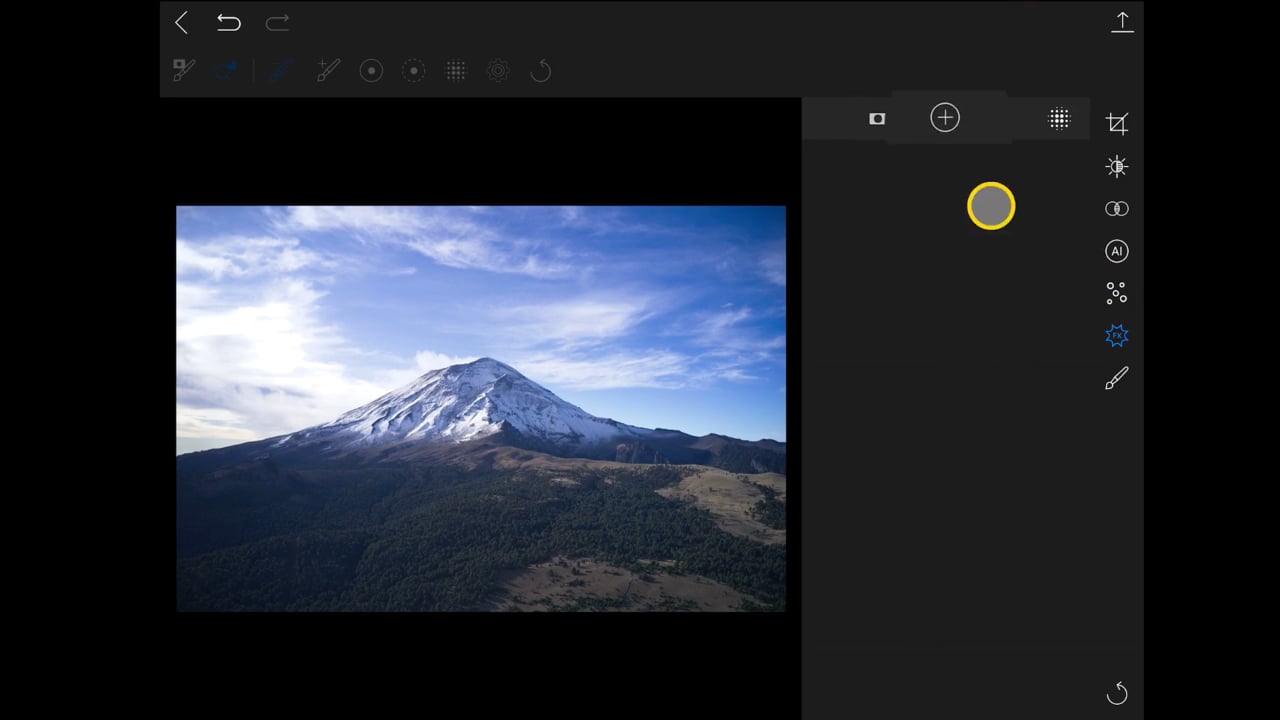Screen dimensions: 1280x720
Task: Undo the last edit
Action: click(x=229, y=23)
